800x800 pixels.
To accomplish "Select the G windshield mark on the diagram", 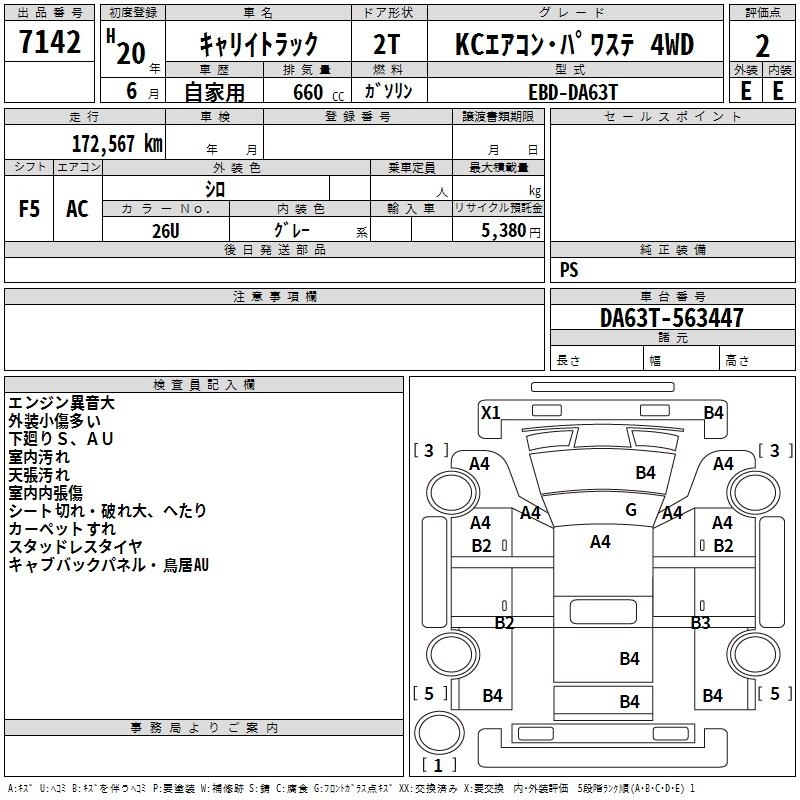I will (x=631, y=510).
